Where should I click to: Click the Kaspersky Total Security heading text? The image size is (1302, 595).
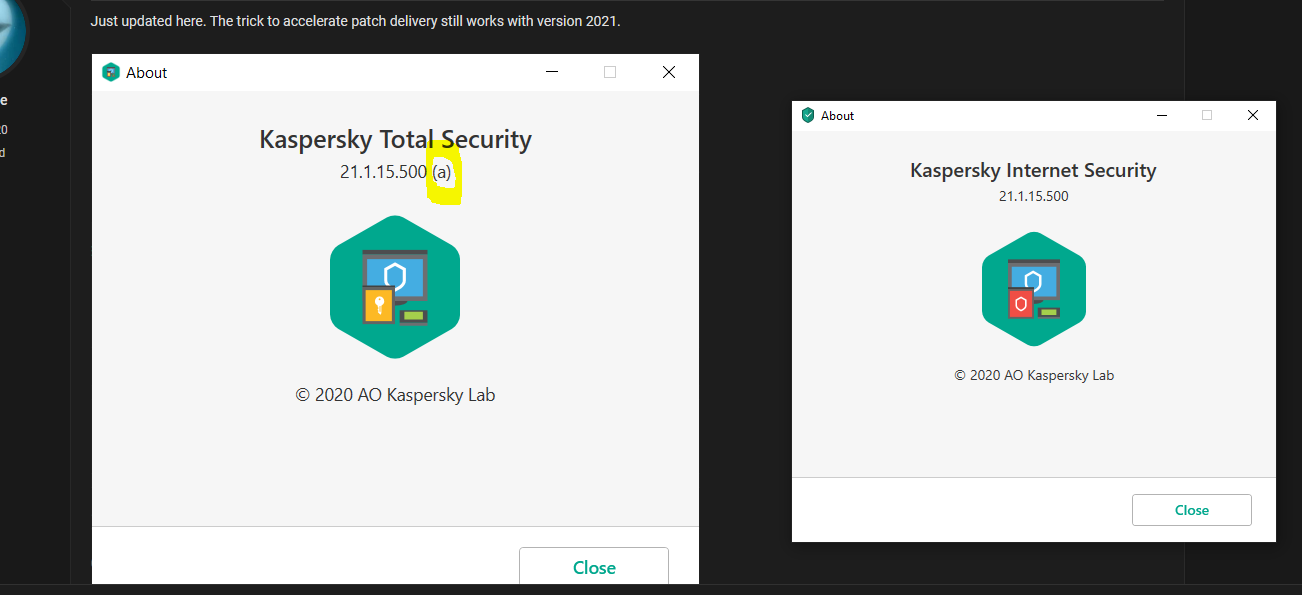(x=395, y=139)
